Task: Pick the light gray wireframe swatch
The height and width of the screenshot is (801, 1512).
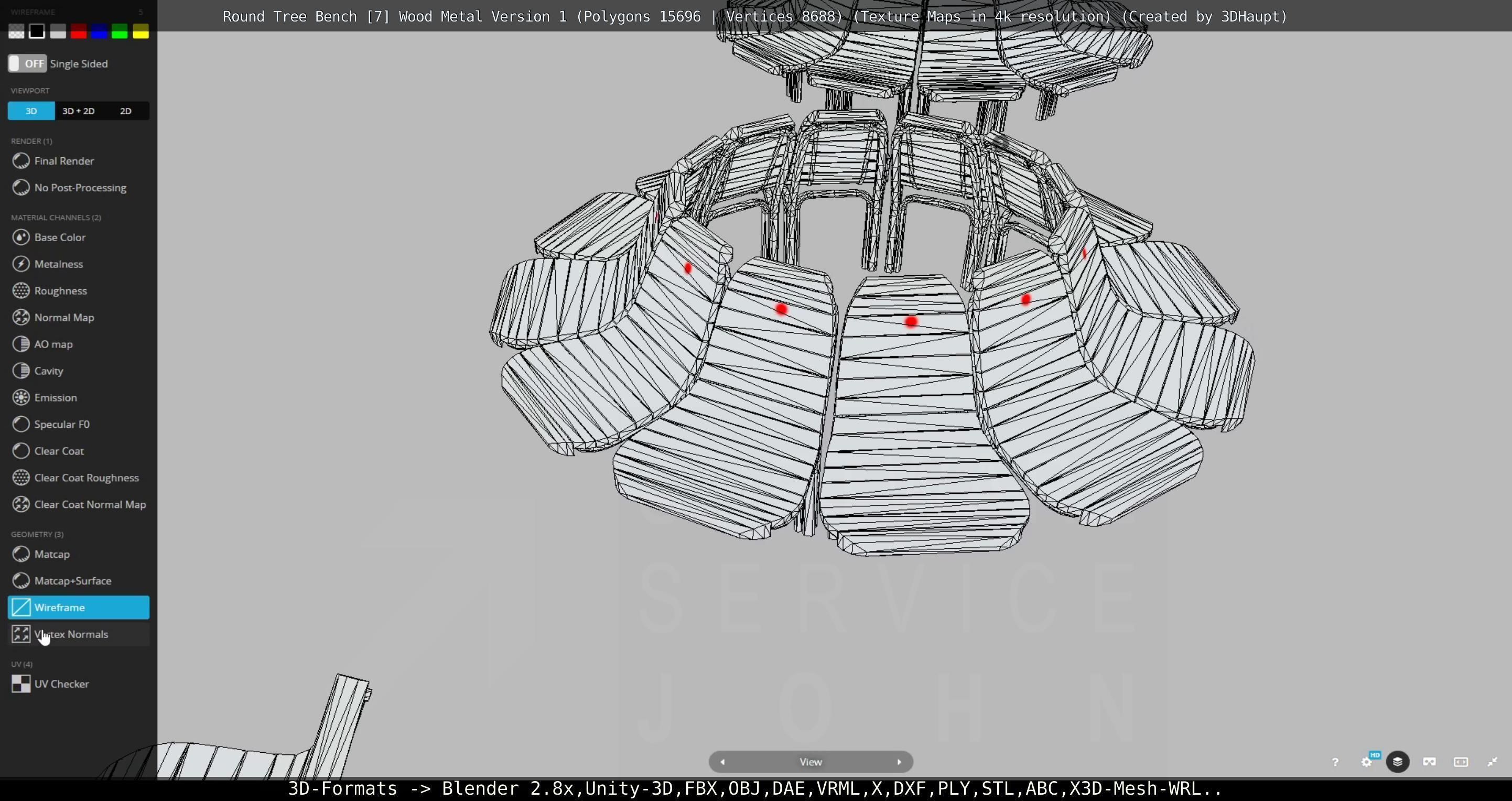Action: 58,31
